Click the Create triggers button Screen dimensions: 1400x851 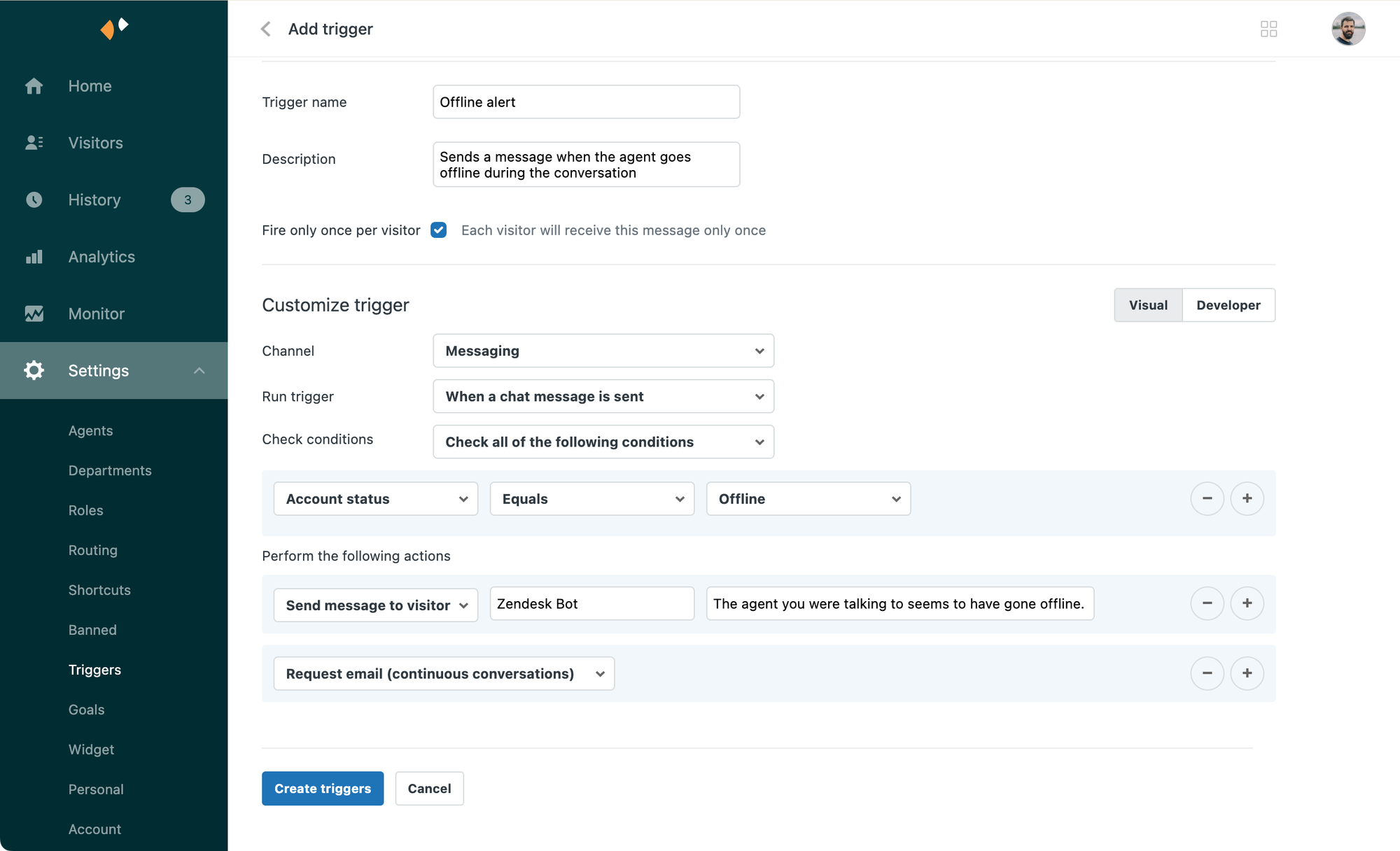click(323, 789)
